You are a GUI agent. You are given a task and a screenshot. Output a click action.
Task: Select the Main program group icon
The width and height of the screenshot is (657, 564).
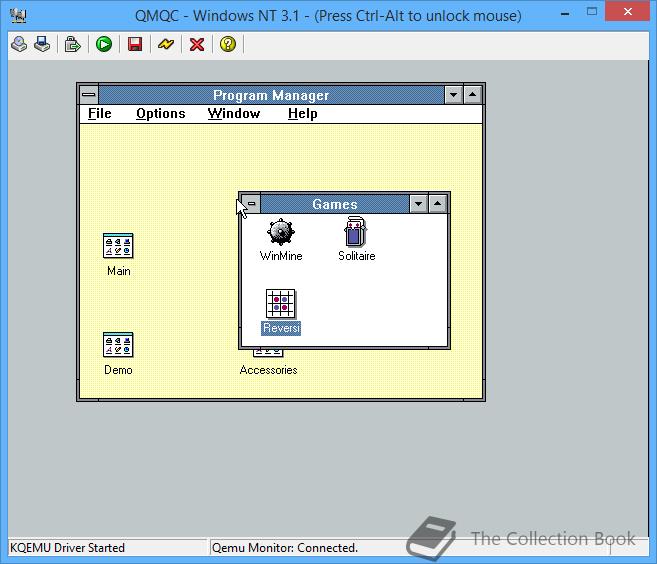(x=118, y=246)
